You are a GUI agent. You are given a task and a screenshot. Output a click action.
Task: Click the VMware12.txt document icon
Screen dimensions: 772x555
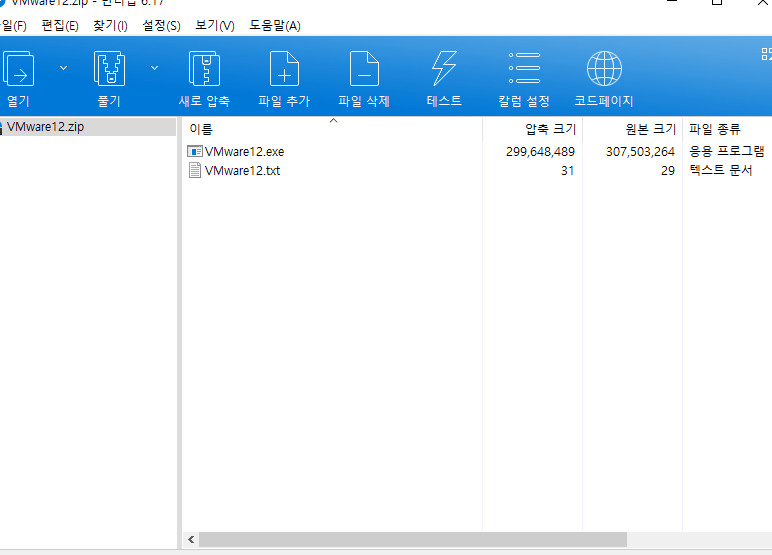click(x=195, y=170)
